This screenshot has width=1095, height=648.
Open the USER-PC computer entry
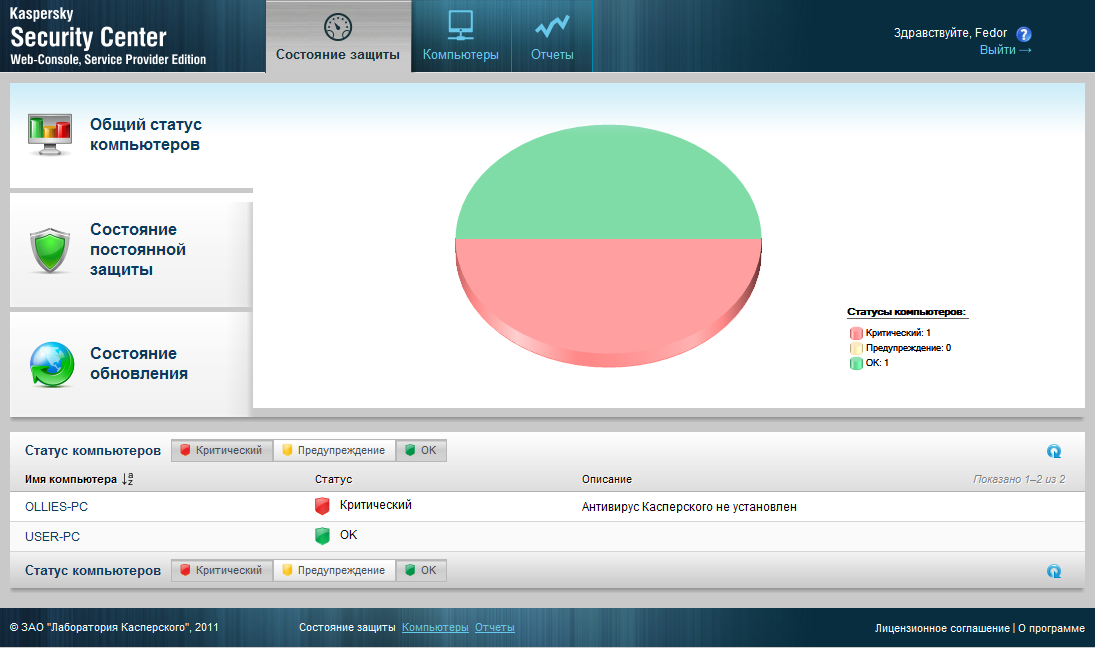click(52, 537)
